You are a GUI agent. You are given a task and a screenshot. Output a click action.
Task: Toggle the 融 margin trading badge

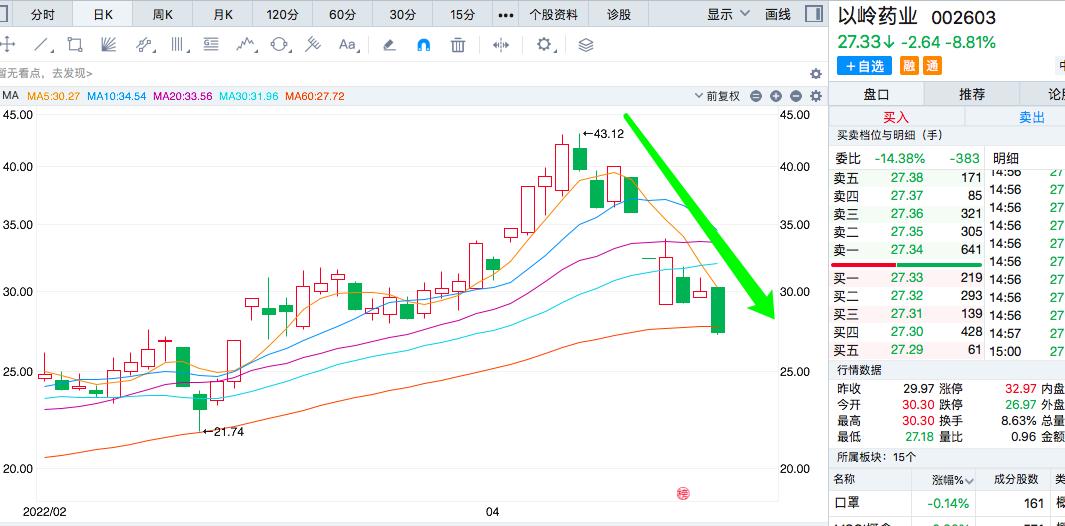click(909, 66)
